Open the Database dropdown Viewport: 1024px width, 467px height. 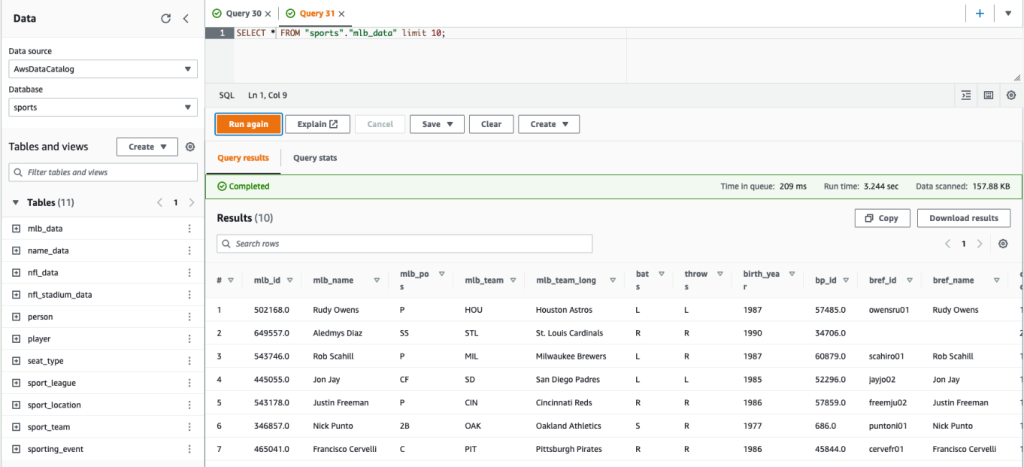click(103, 107)
